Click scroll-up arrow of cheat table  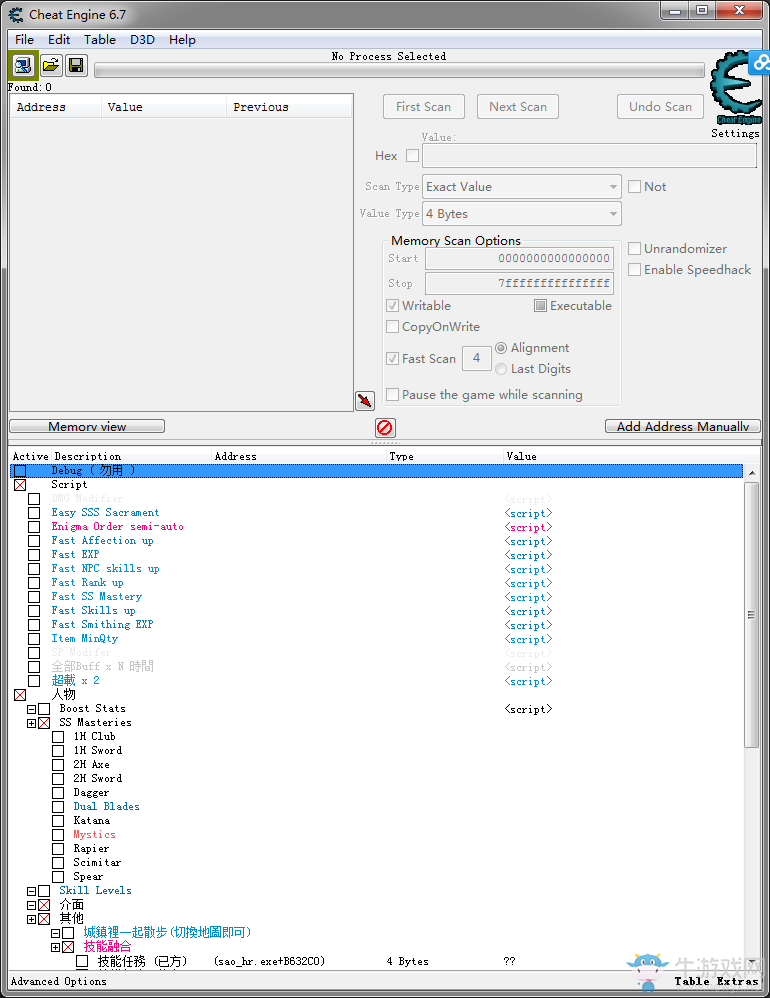752,473
